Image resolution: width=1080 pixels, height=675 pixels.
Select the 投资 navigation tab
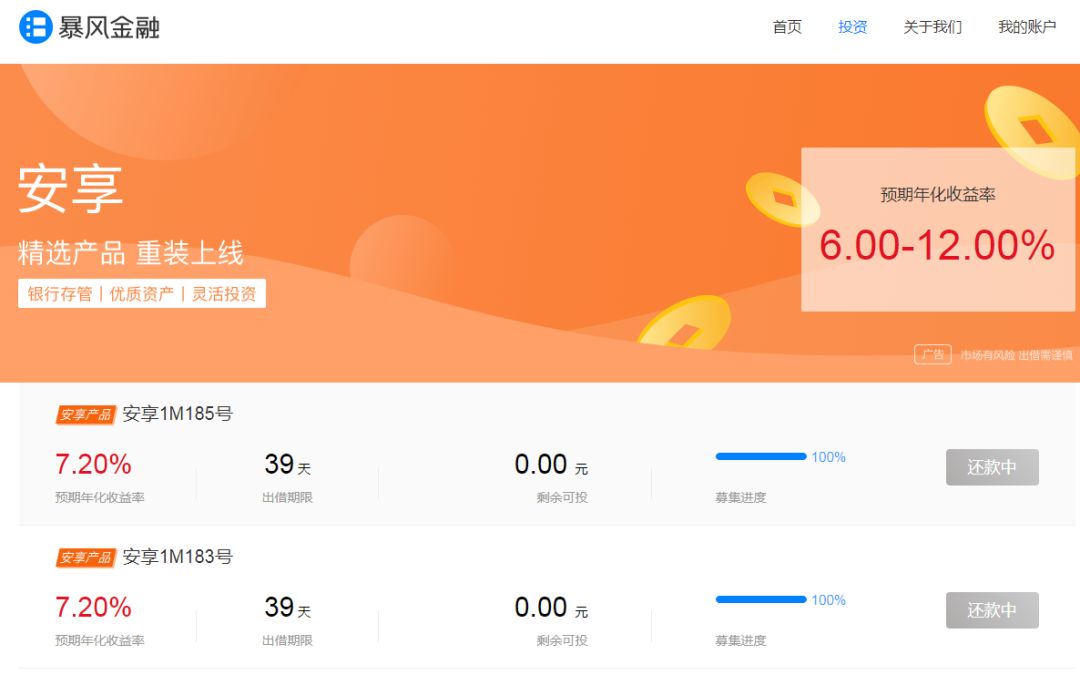point(853,27)
